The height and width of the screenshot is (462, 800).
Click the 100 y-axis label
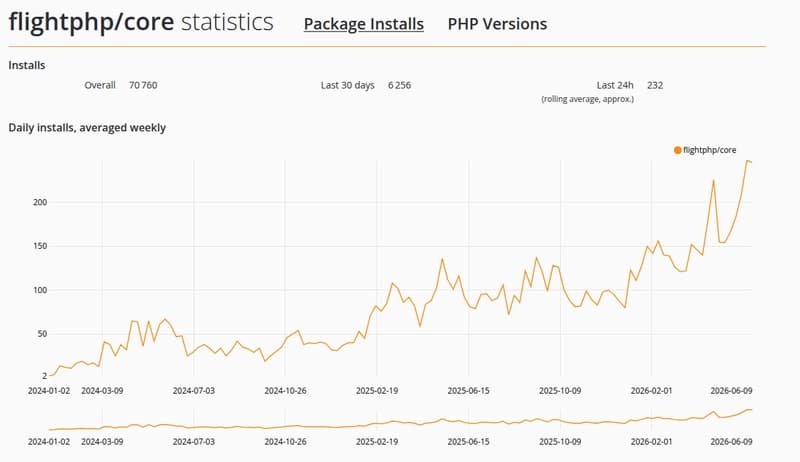point(40,290)
